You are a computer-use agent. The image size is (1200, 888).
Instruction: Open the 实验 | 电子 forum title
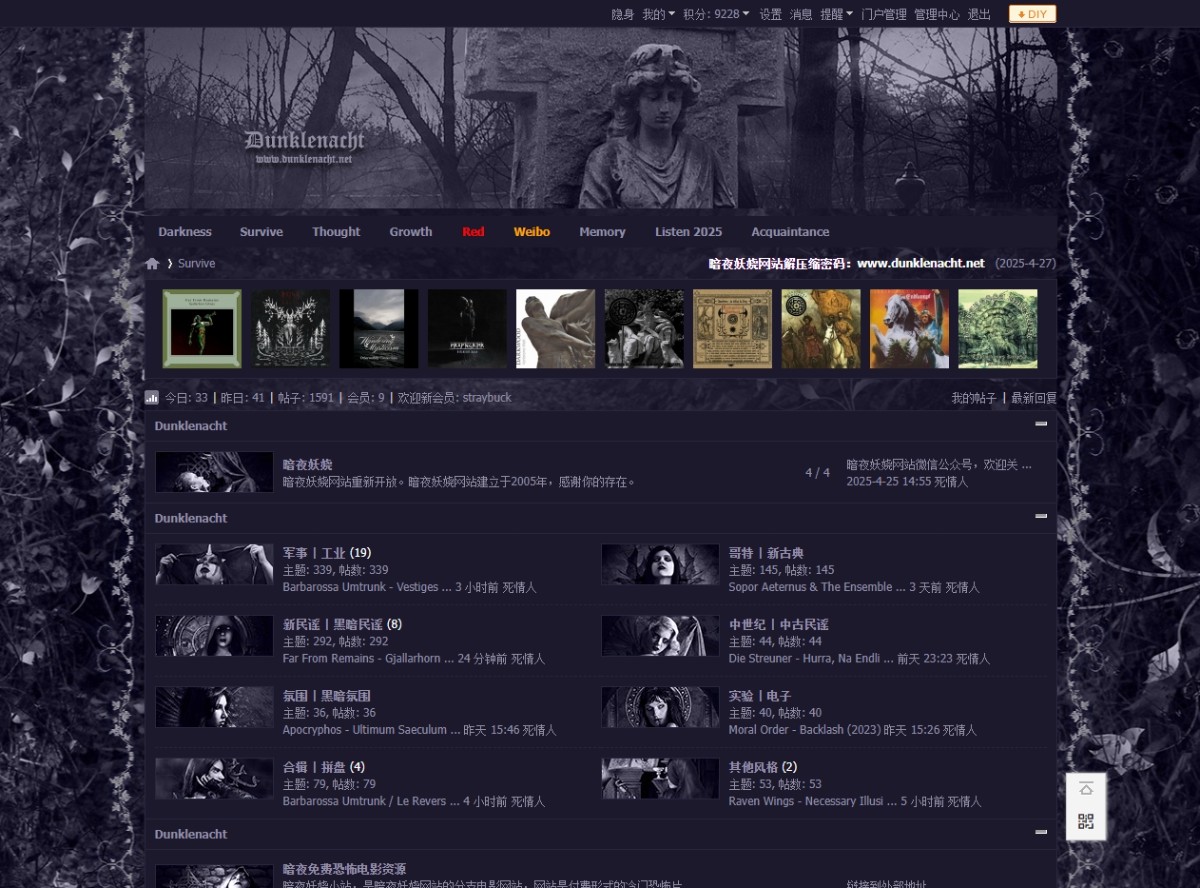760,696
